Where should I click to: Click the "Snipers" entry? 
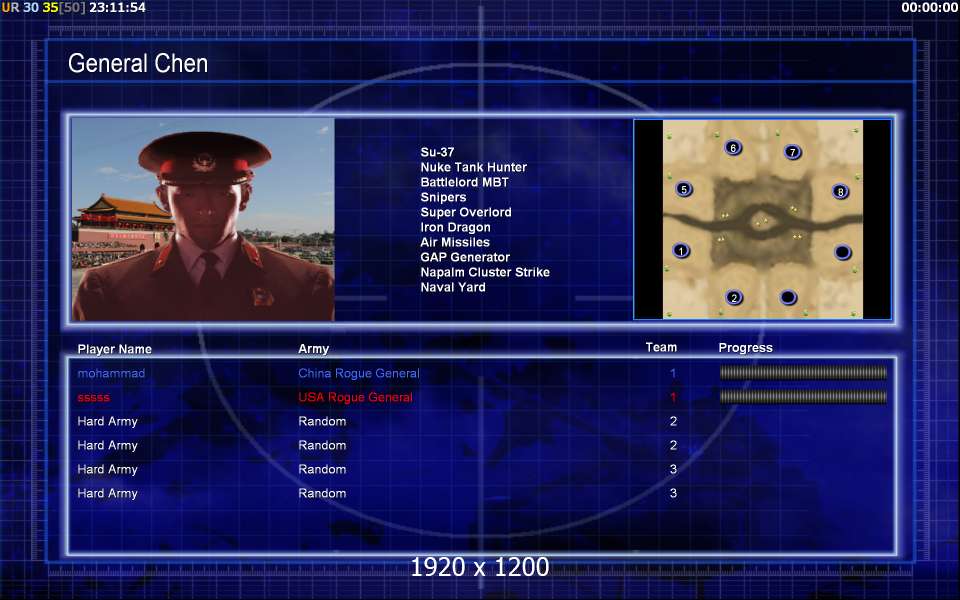pyautogui.click(x=443, y=197)
